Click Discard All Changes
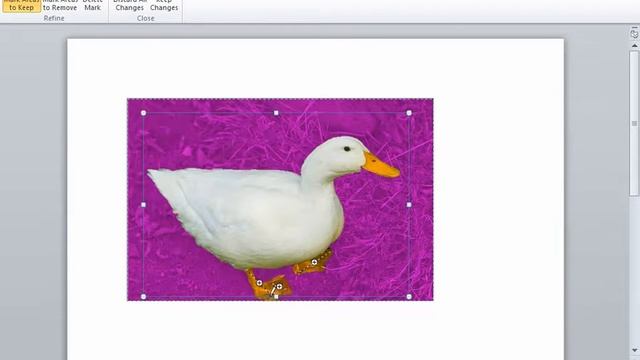The width and height of the screenshot is (640, 360). click(x=129, y=6)
